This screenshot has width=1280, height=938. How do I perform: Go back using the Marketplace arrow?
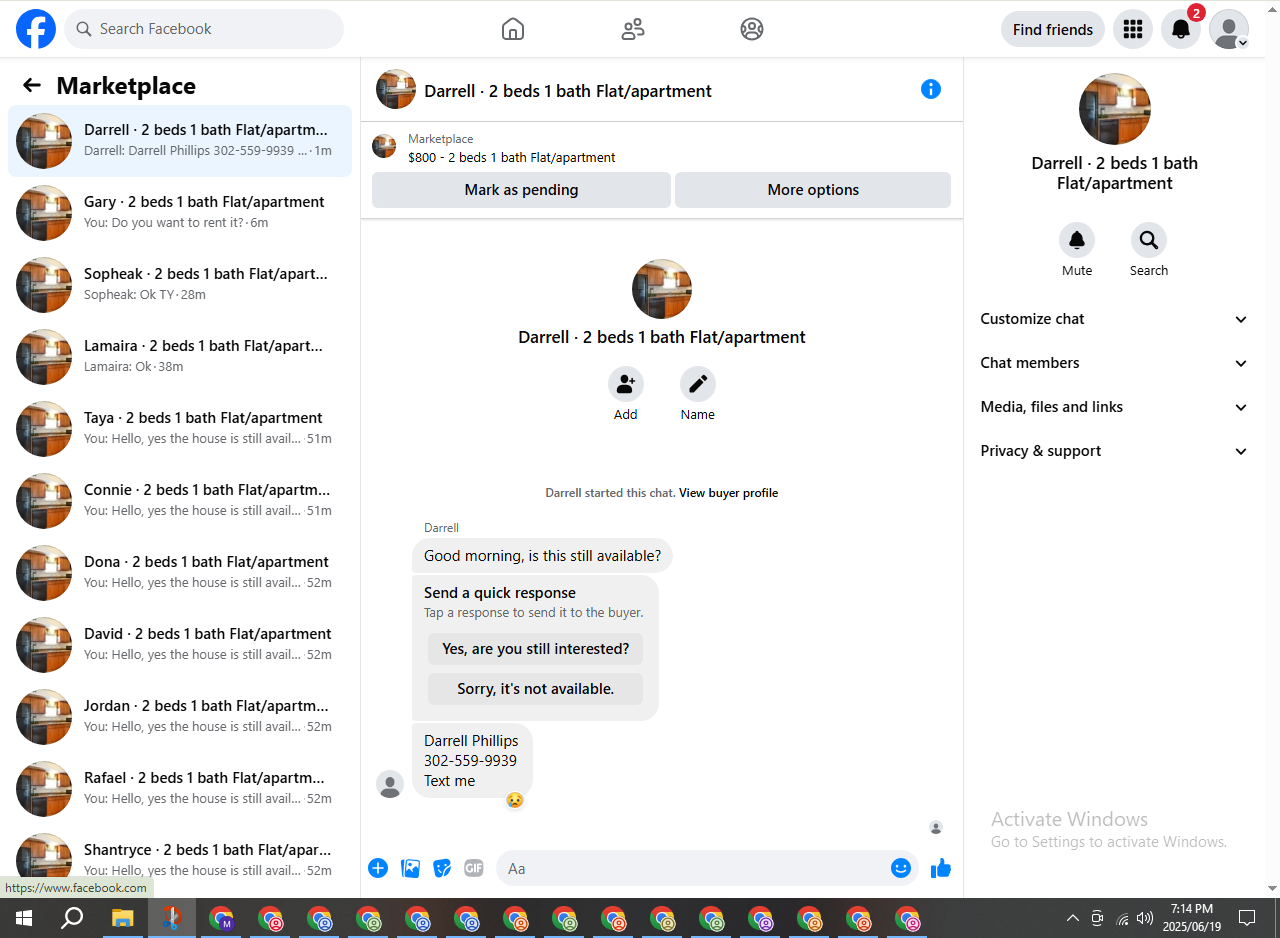[x=32, y=86]
